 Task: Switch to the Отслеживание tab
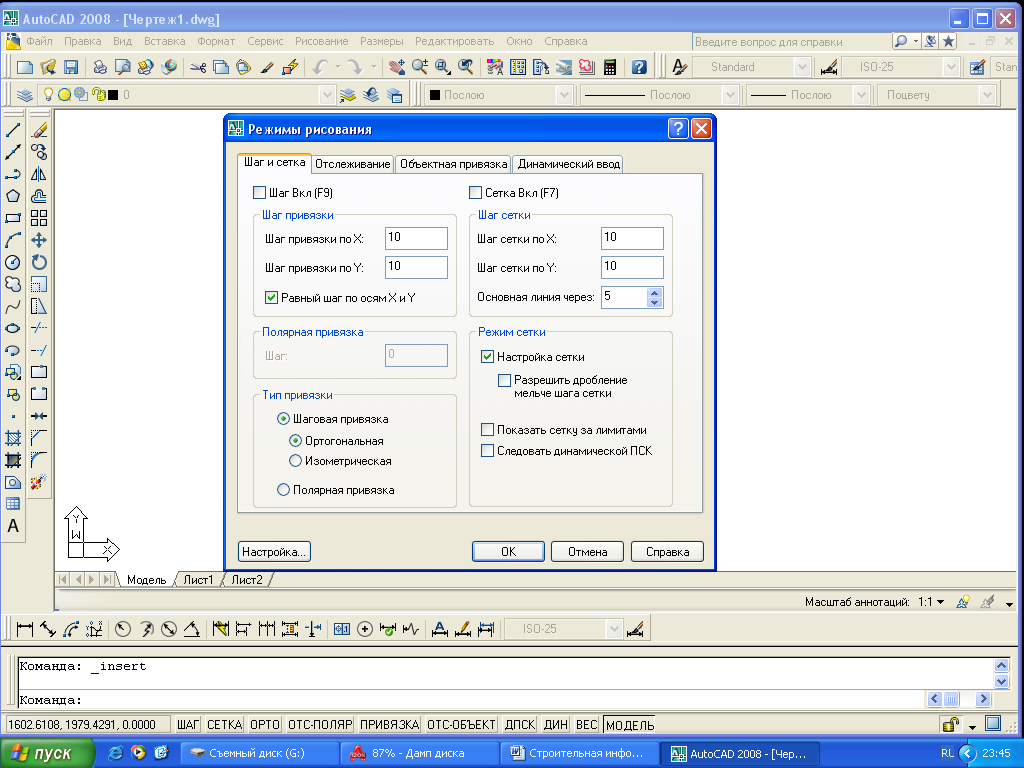coord(353,164)
